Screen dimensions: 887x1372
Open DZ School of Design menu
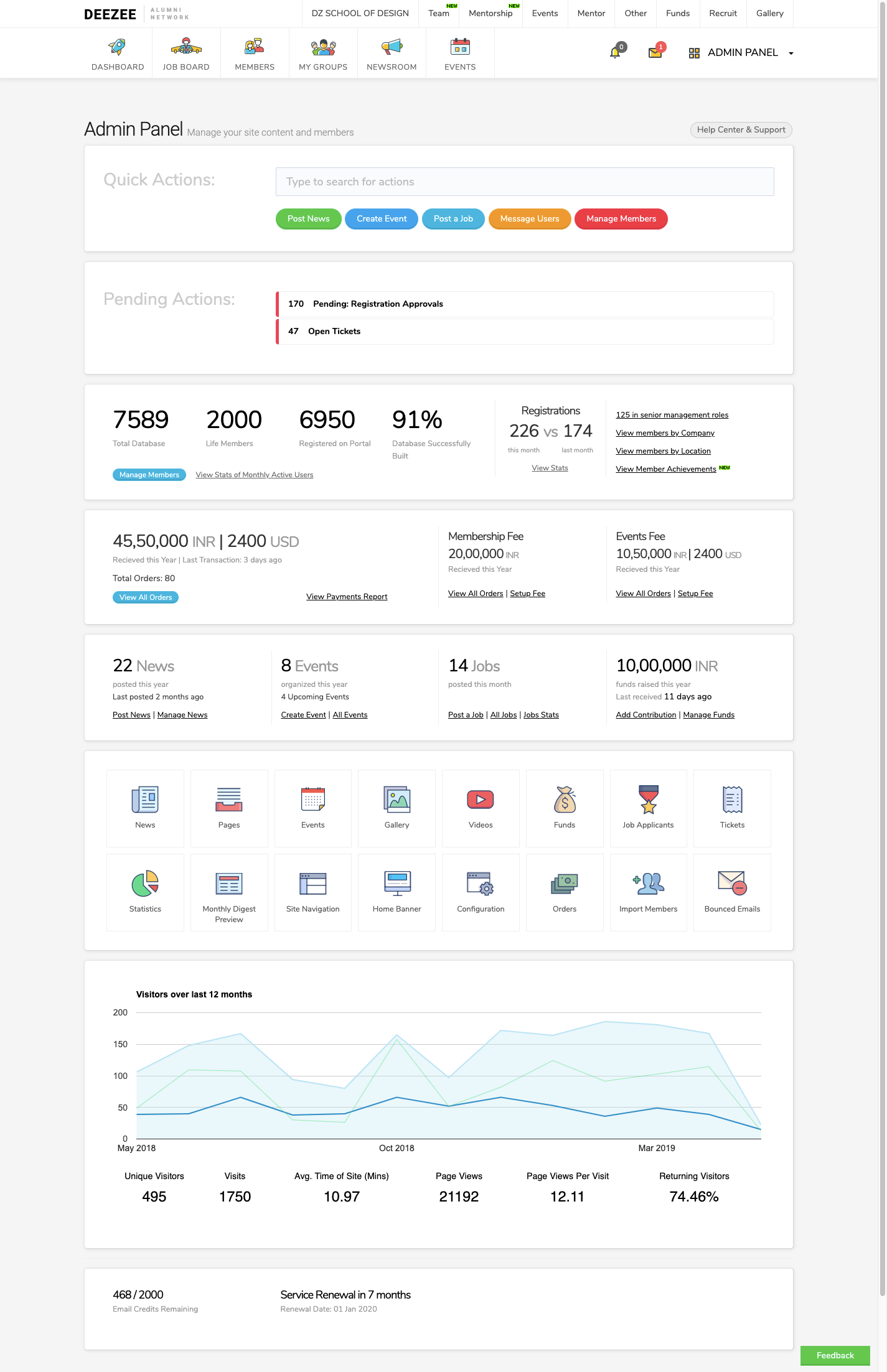[x=360, y=13]
